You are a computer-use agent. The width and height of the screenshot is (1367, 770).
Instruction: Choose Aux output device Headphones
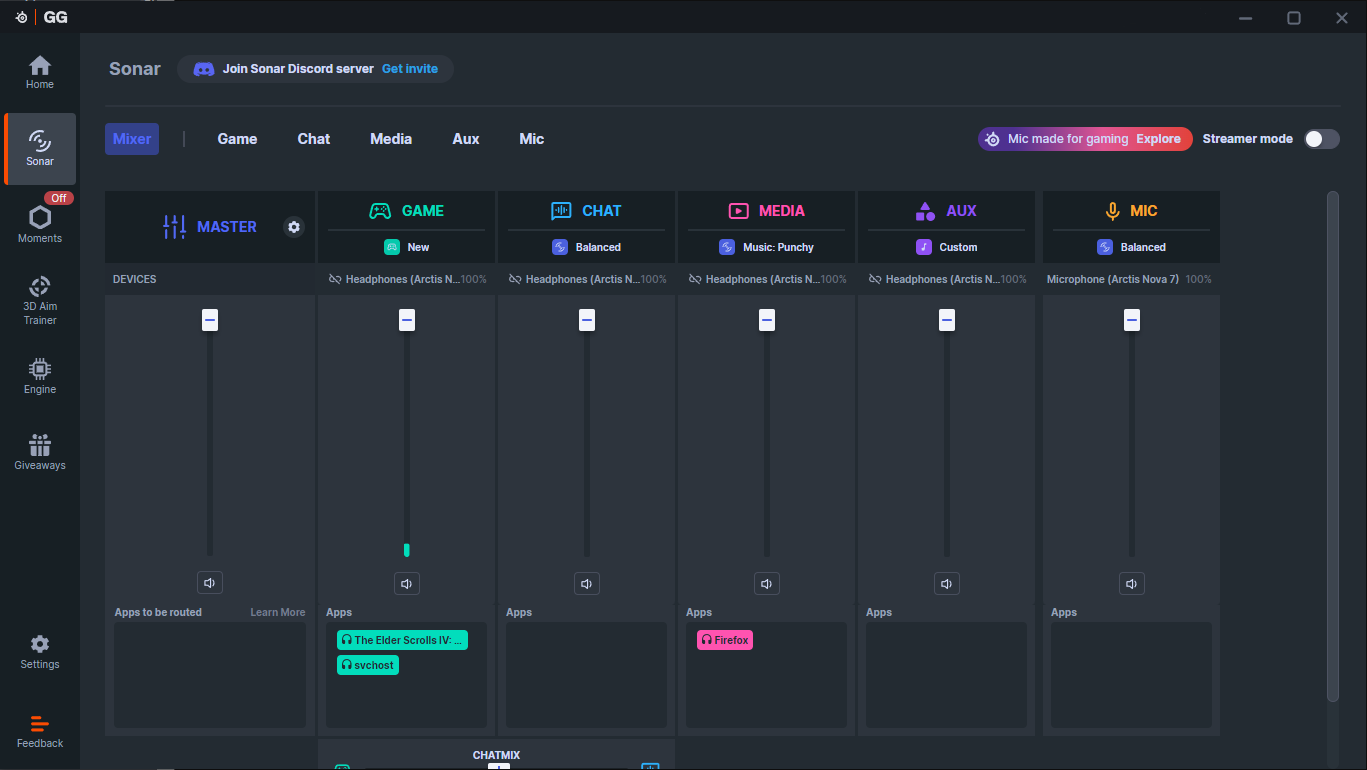tap(942, 279)
